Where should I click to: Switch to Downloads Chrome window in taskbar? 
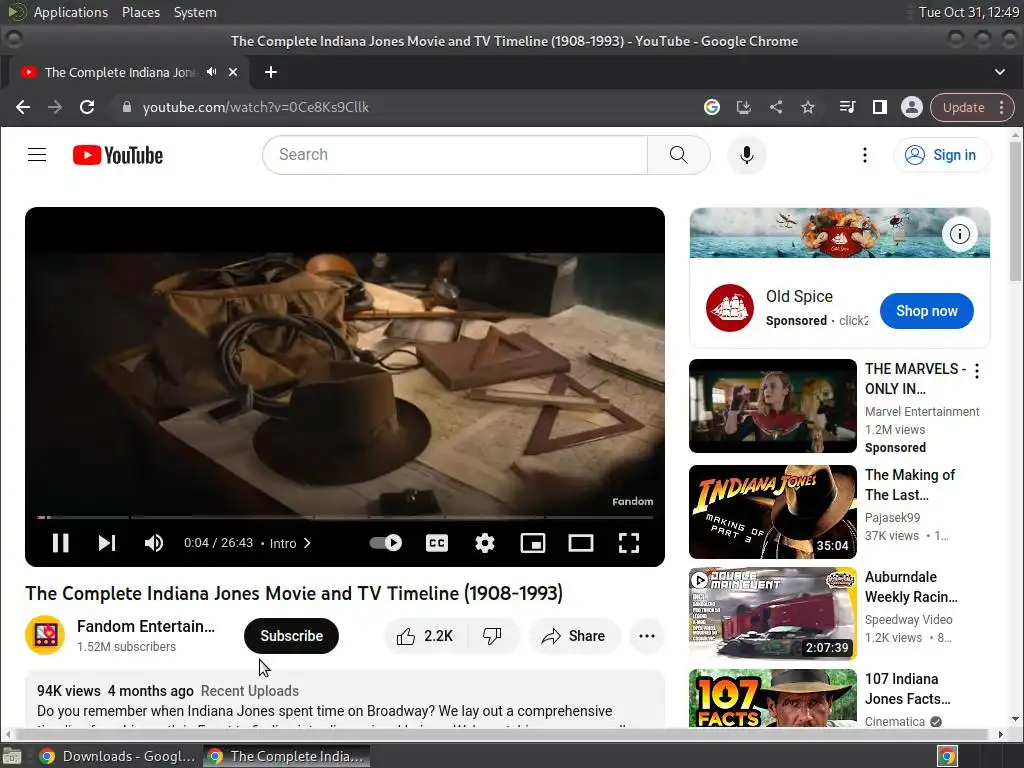click(x=118, y=756)
